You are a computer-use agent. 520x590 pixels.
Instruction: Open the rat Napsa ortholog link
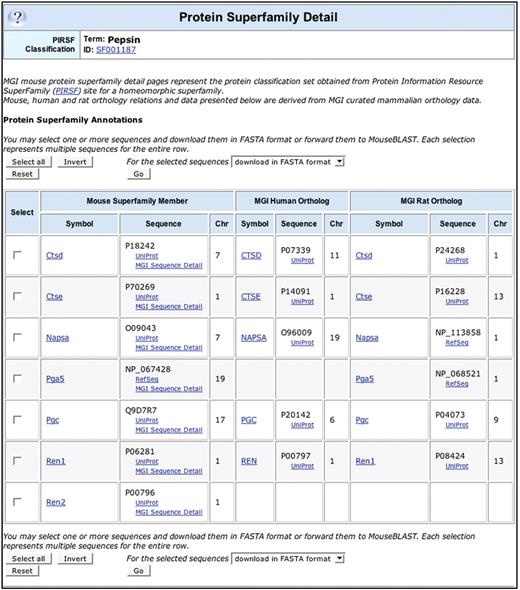[367, 338]
